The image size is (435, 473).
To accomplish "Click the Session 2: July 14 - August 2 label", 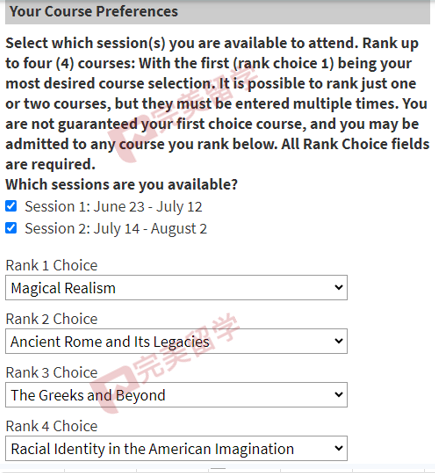I will coord(116,229).
